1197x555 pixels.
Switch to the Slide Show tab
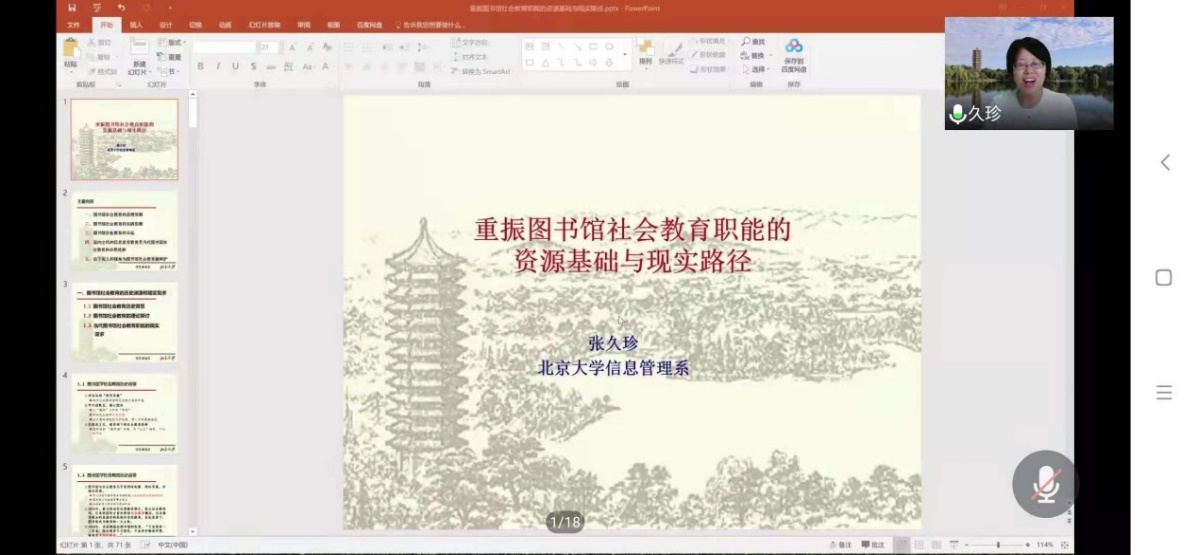[263, 25]
